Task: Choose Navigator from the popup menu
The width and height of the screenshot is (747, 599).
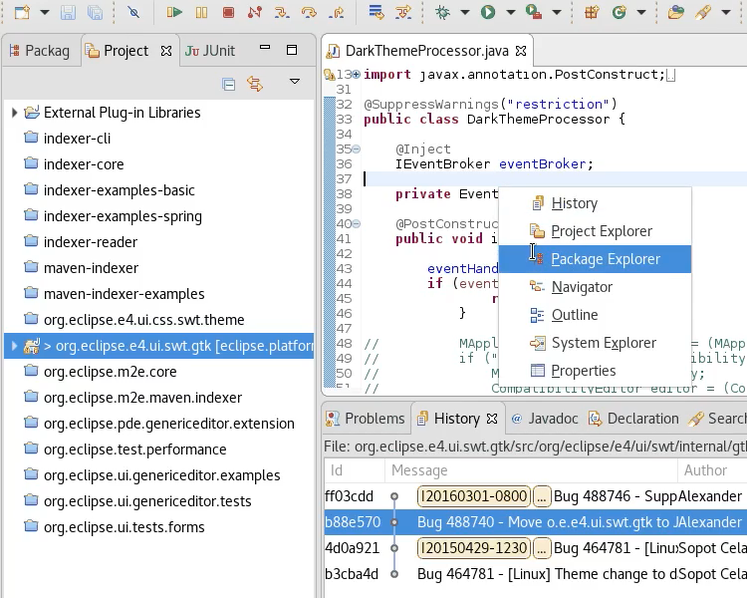Action: (x=595, y=287)
